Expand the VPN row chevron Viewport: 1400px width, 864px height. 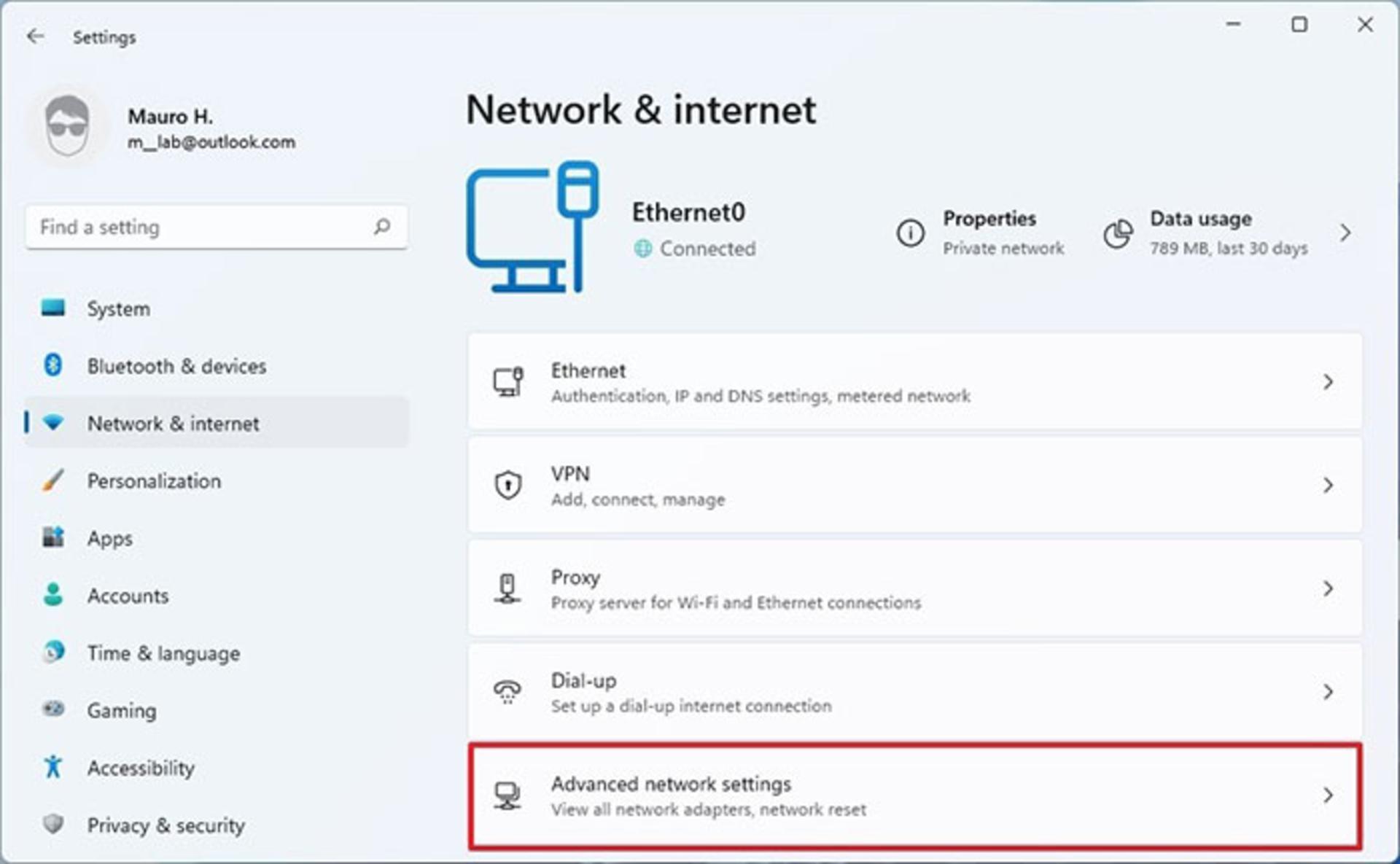(1328, 486)
